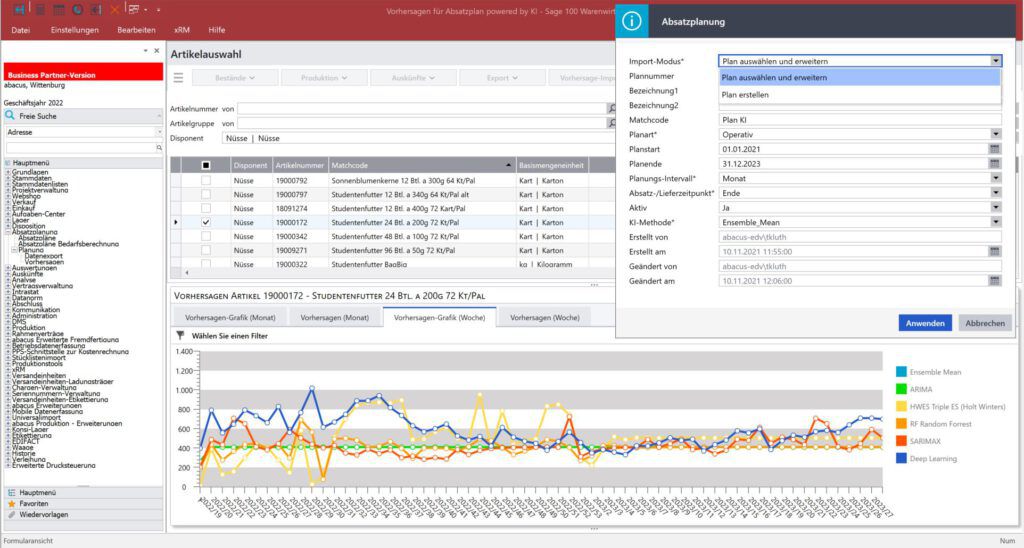Screen dimensions: 1024x548
Task: Click the Abbrechen button
Action: pos(984,323)
